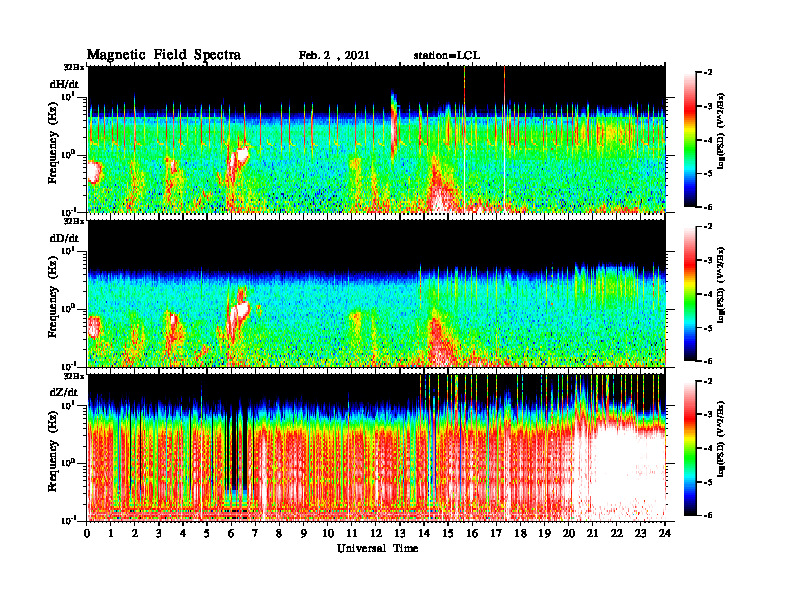This screenshot has width=792, height=612.
Task: Click hour 16 on the Universal Time axis
Action: pyautogui.click(x=472, y=533)
